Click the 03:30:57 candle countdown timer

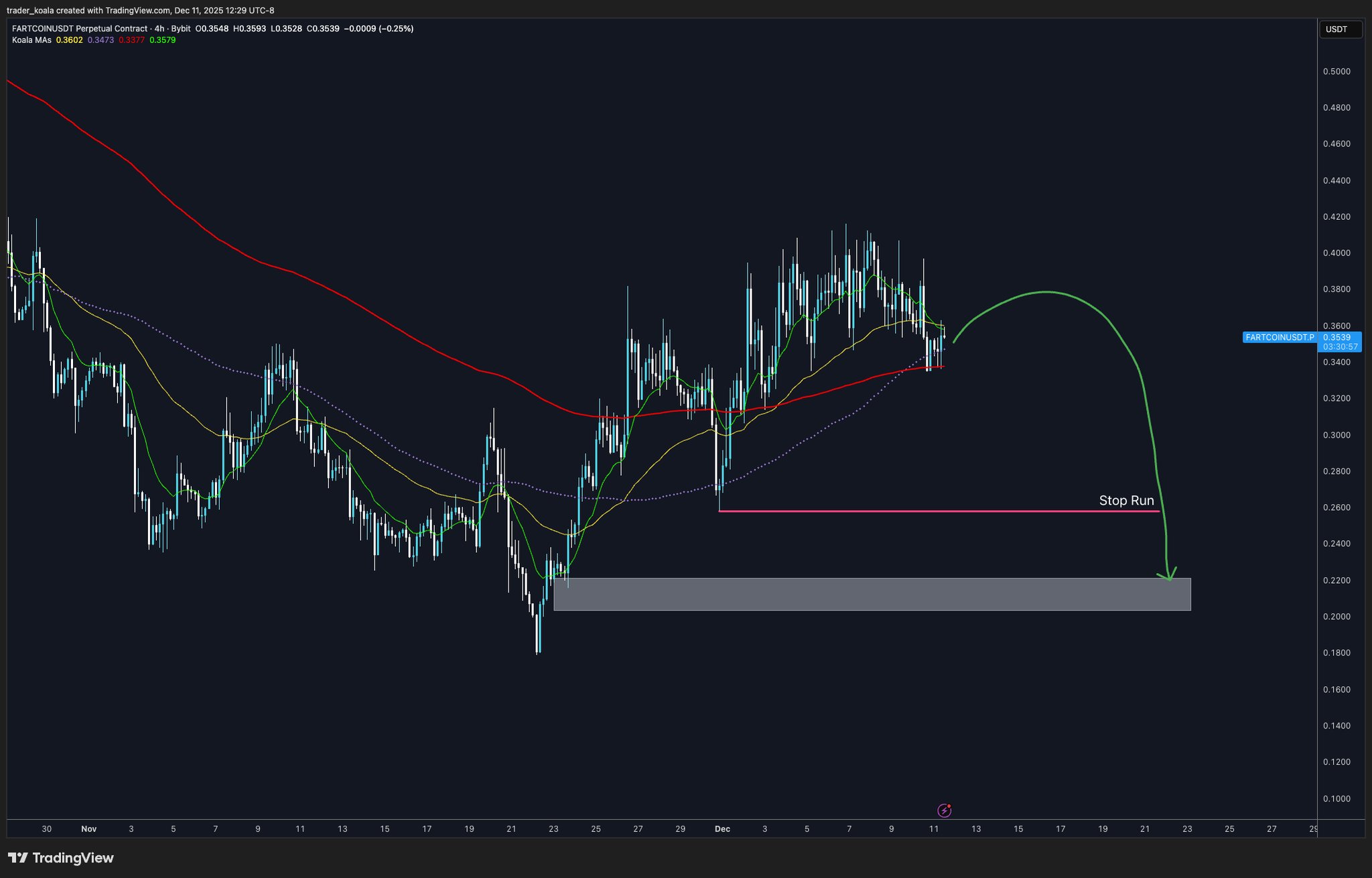(x=1340, y=347)
